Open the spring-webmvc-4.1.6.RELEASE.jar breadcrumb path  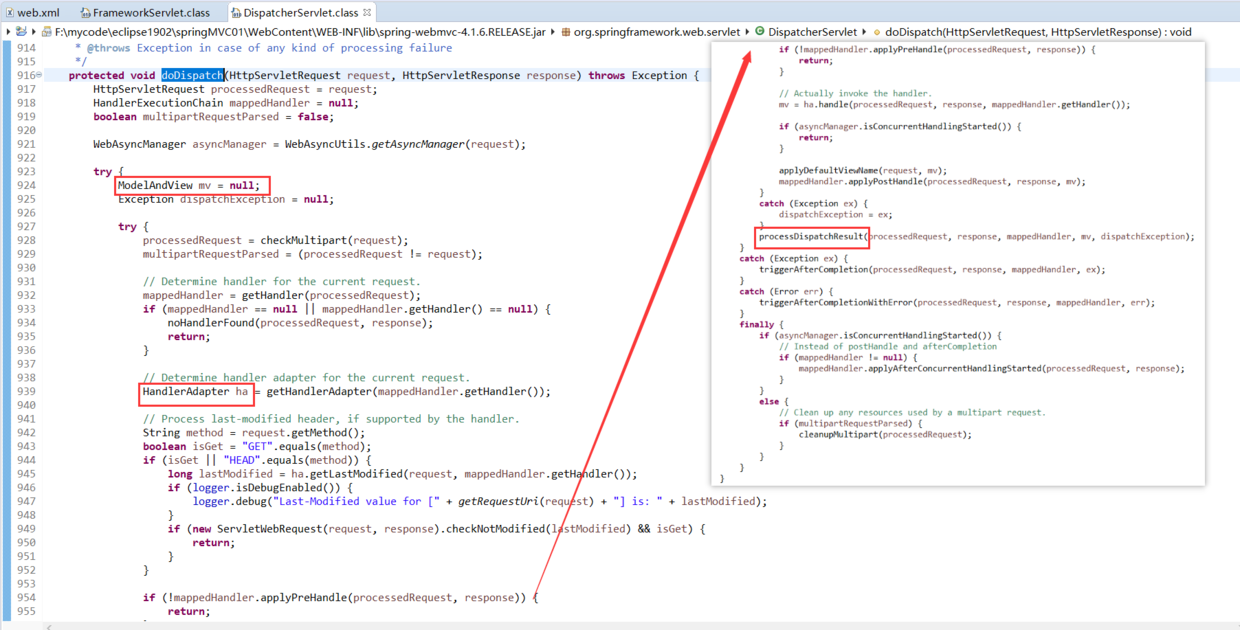click(300, 32)
